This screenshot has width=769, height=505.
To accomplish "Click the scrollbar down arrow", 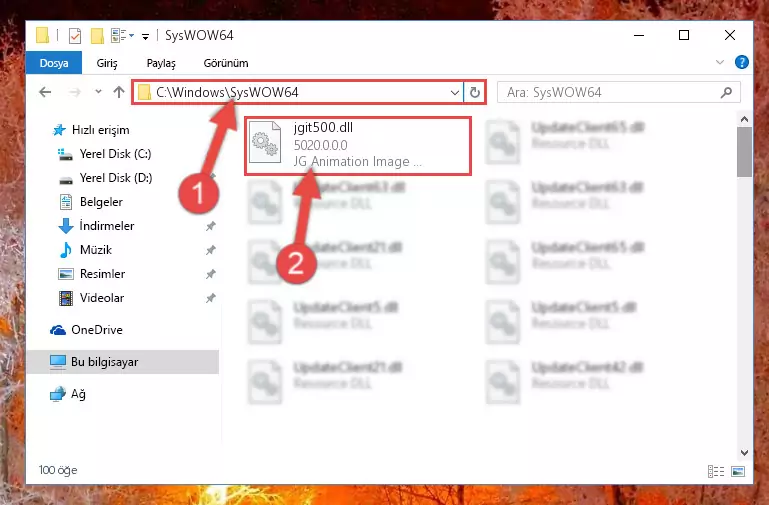I will [x=744, y=453].
